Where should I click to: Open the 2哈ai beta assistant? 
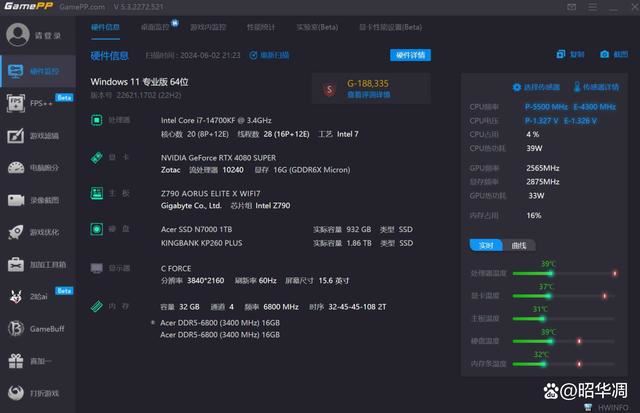(x=35, y=296)
